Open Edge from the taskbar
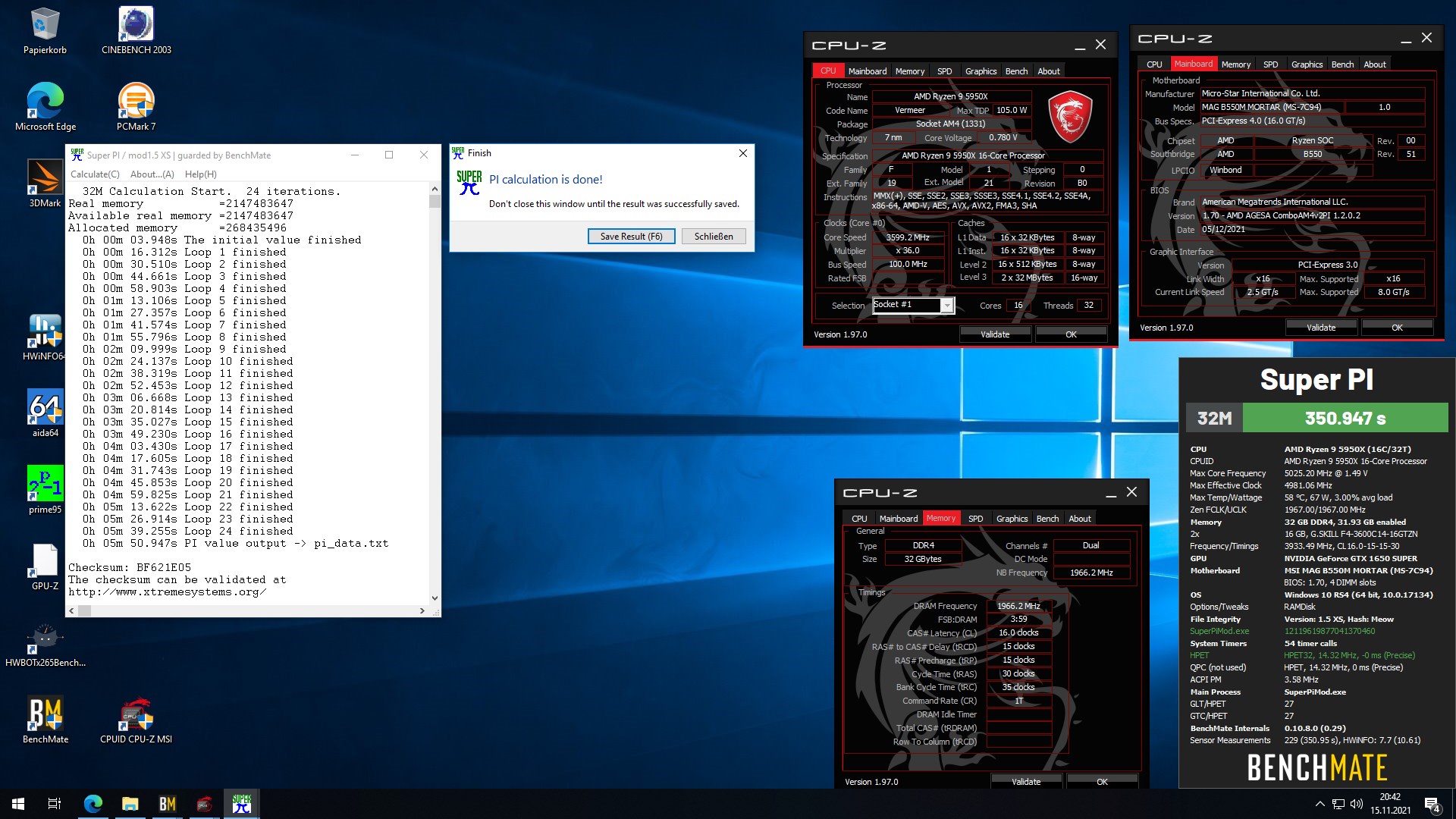1456x819 pixels. (93, 804)
